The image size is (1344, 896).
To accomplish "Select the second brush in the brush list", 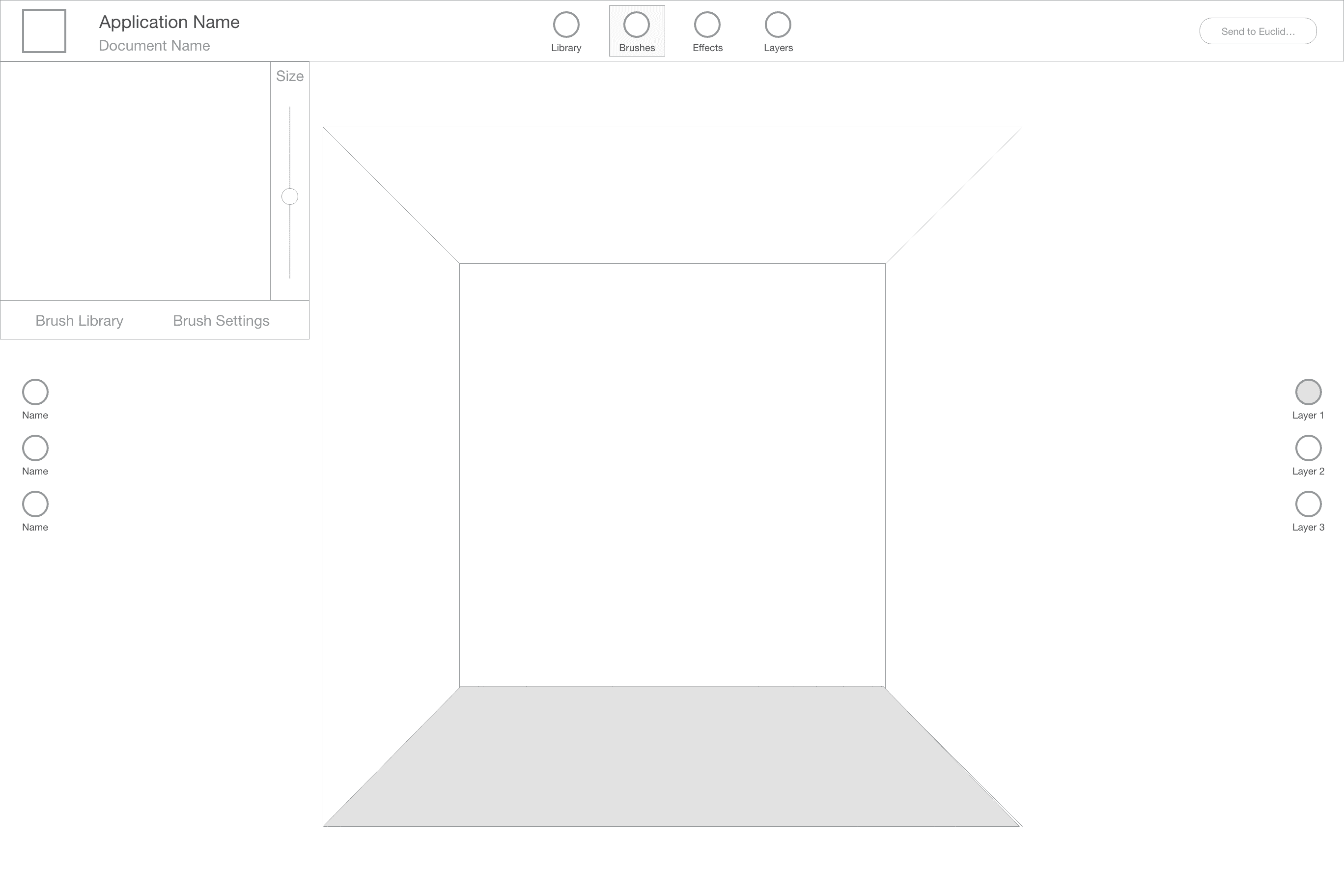I will point(35,448).
